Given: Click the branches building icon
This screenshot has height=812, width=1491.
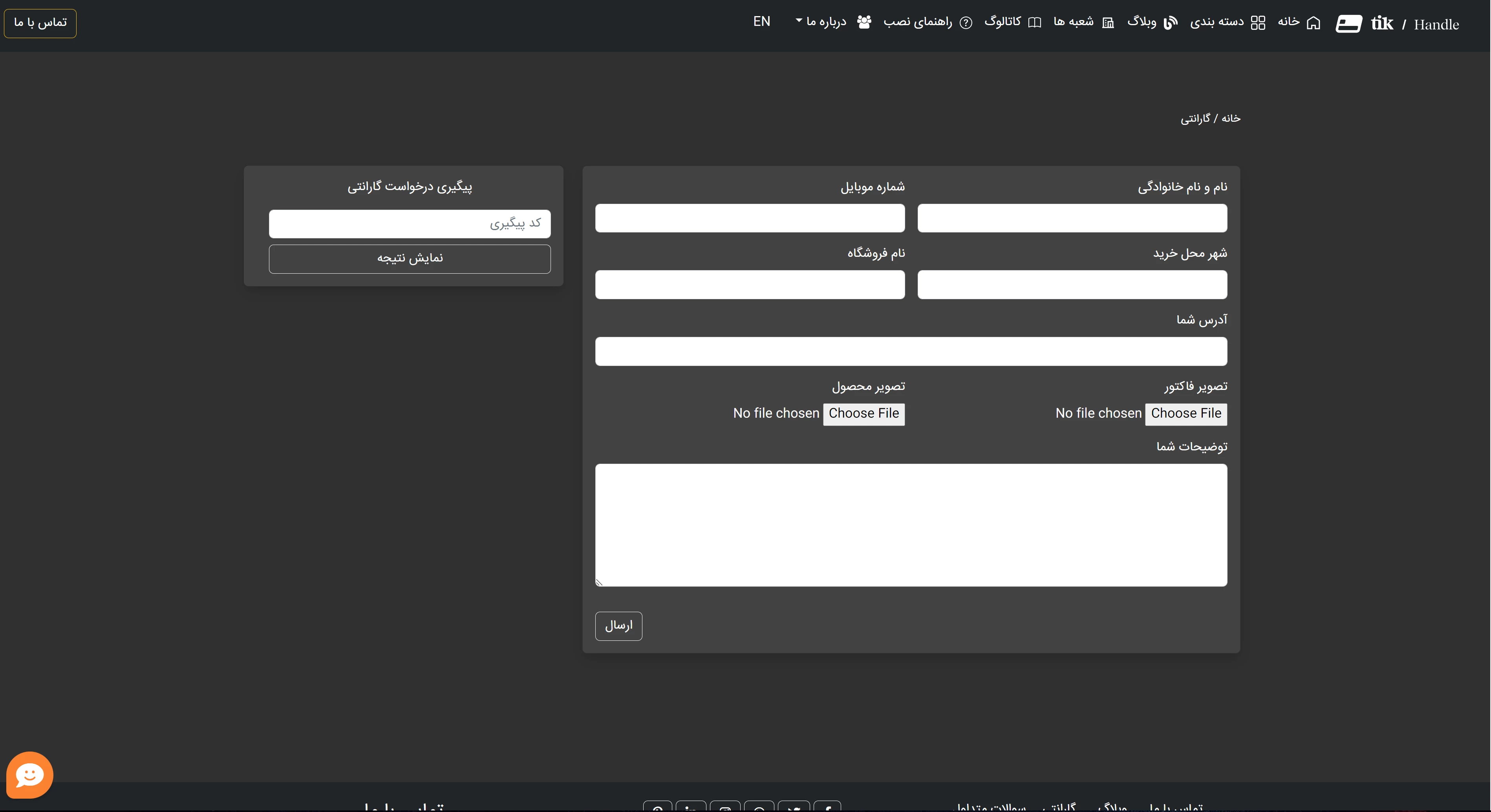Looking at the screenshot, I should point(1108,22).
